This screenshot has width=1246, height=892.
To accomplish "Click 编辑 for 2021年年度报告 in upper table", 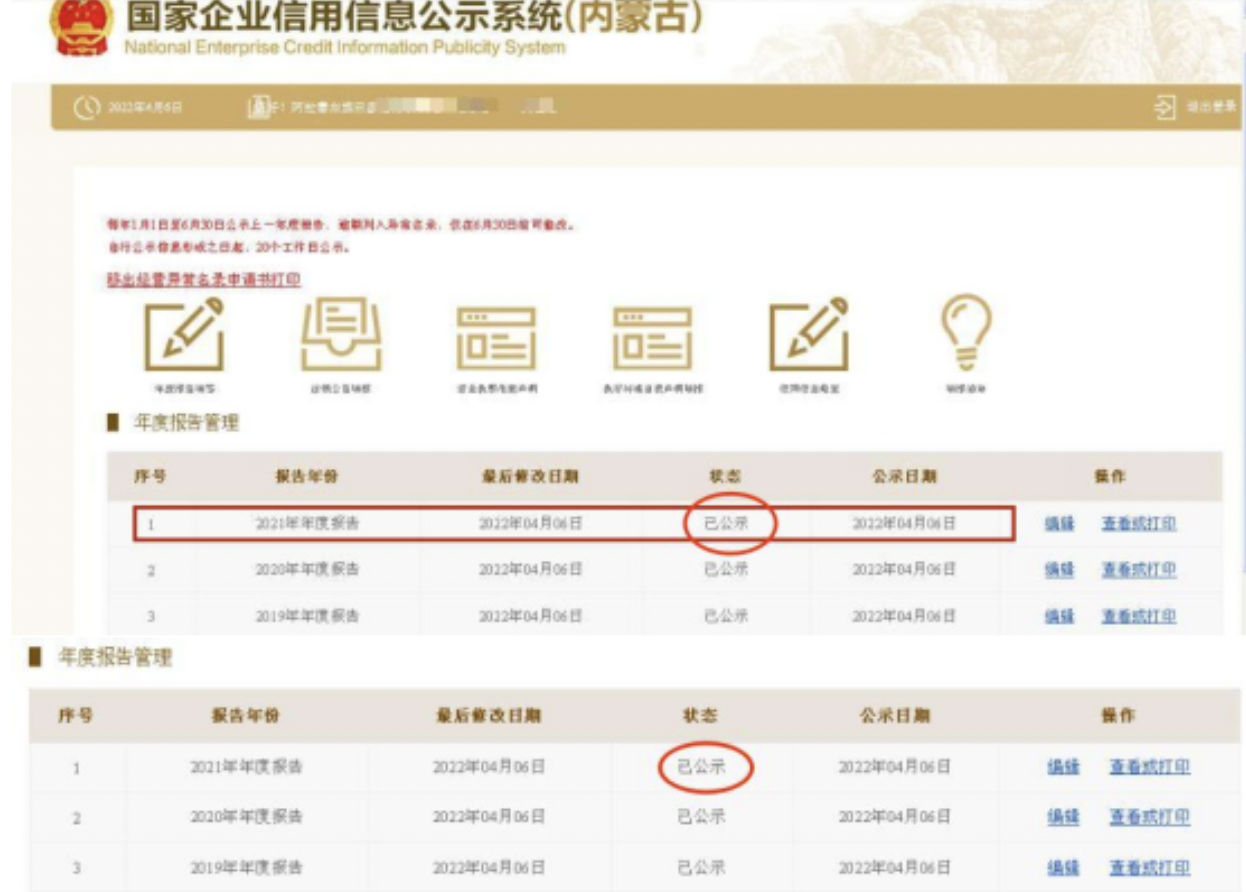I will (1059, 524).
